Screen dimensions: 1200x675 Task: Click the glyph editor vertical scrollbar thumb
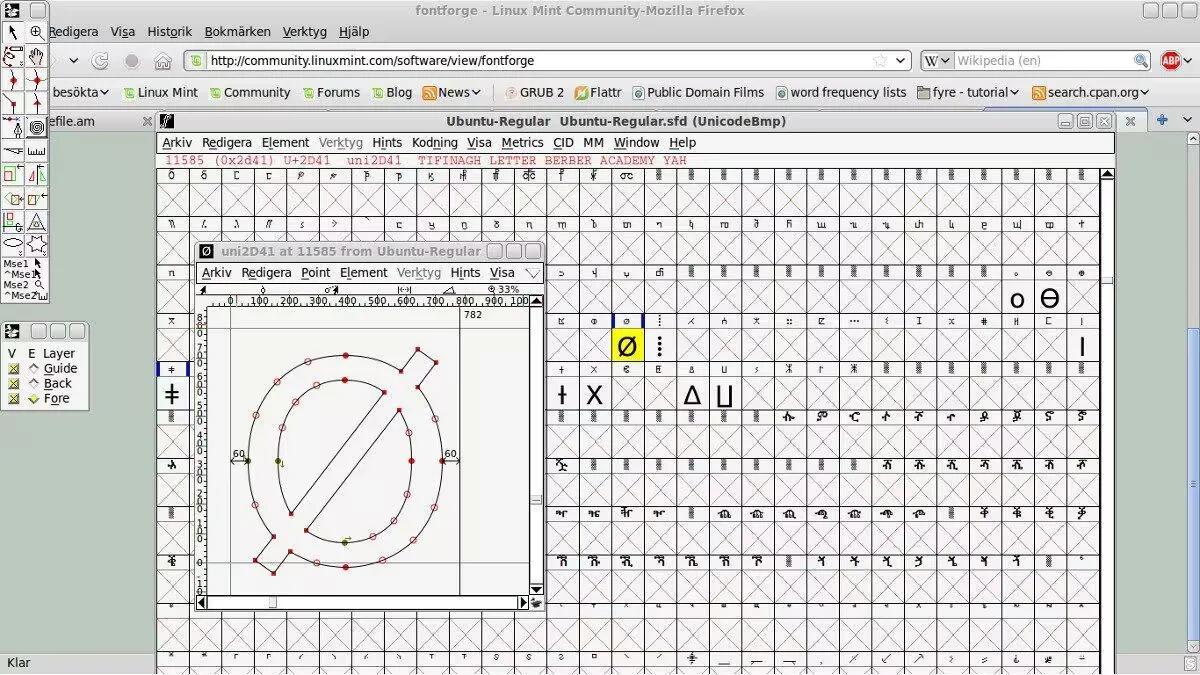coord(536,500)
